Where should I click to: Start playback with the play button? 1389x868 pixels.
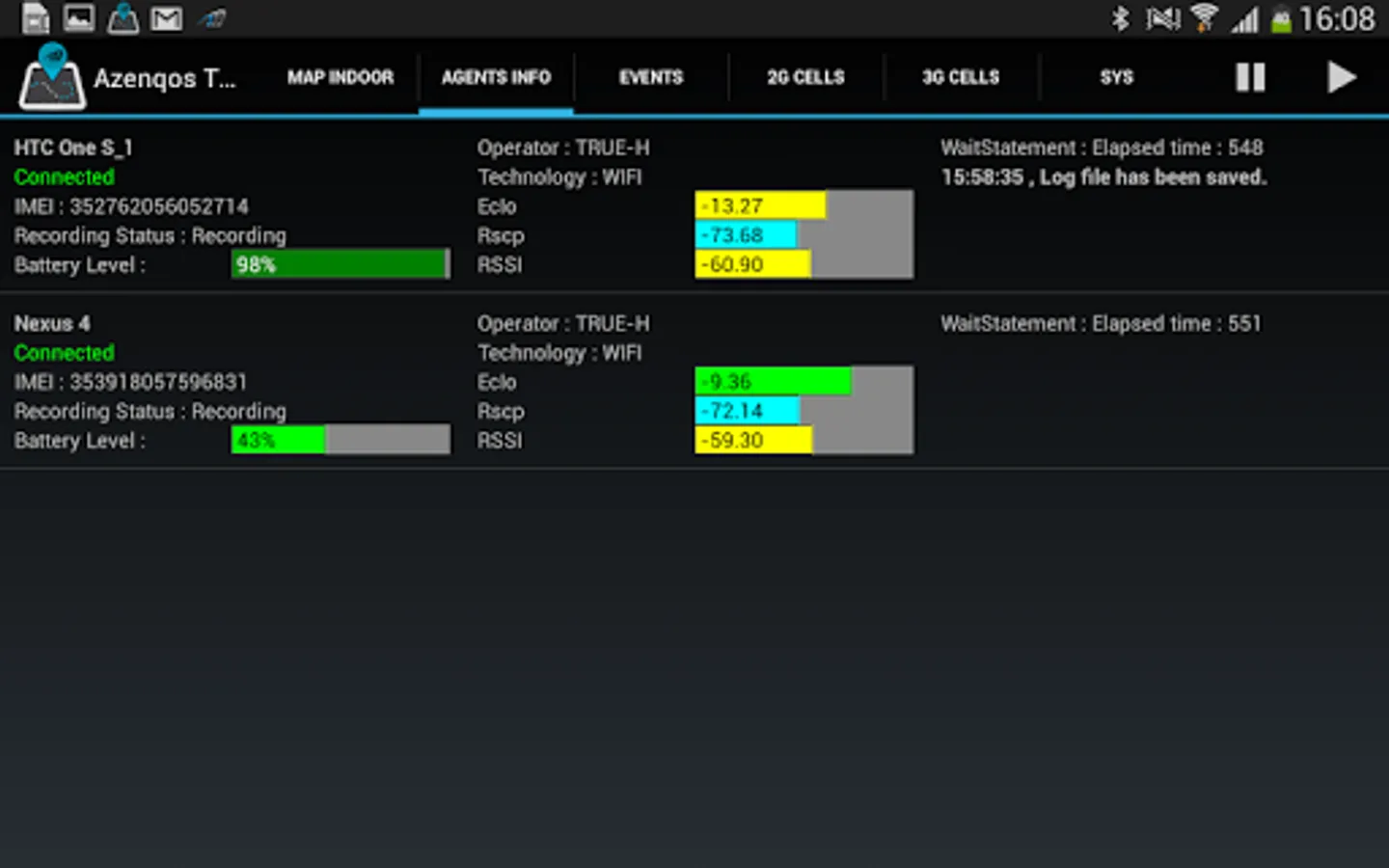(x=1341, y=77)
